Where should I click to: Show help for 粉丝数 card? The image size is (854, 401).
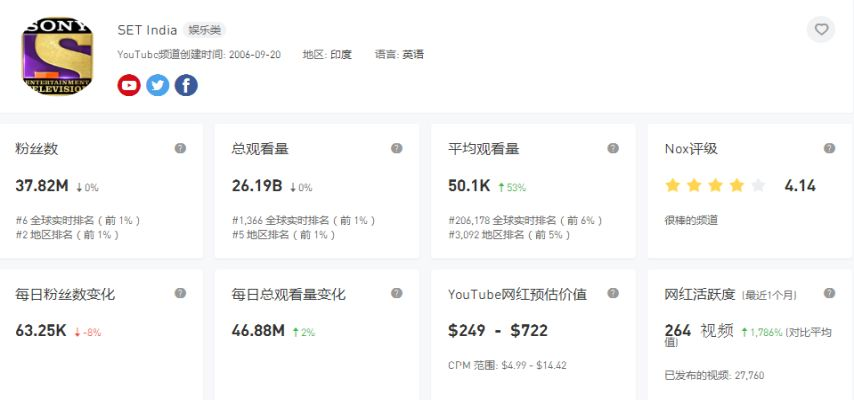(180, 148)
